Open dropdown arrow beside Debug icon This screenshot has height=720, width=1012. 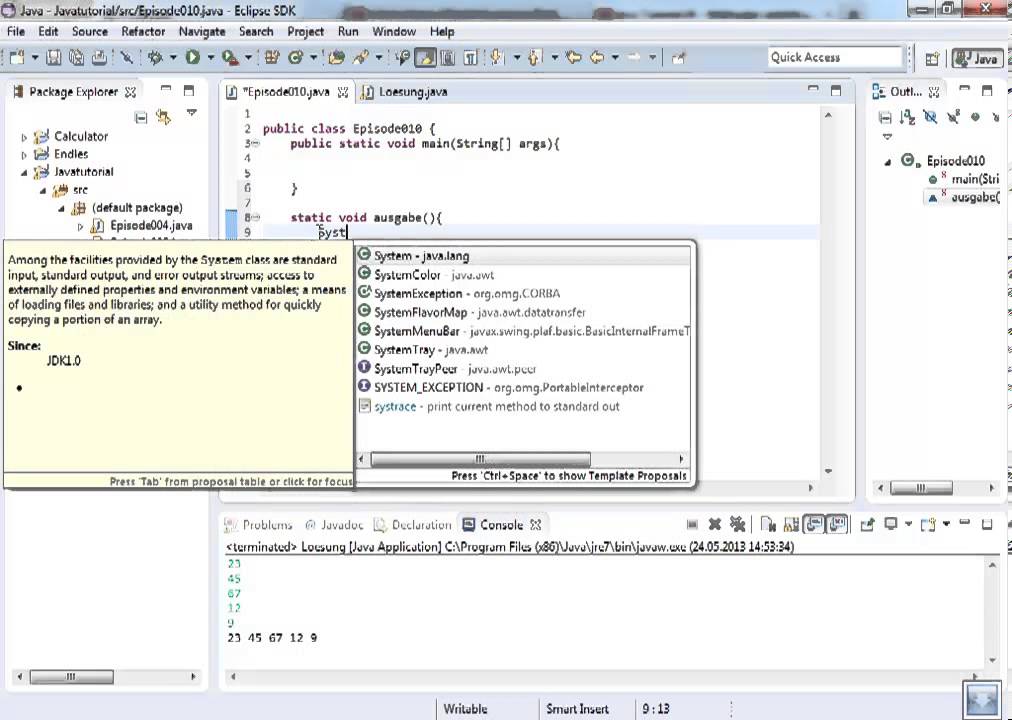pos(173,58)
